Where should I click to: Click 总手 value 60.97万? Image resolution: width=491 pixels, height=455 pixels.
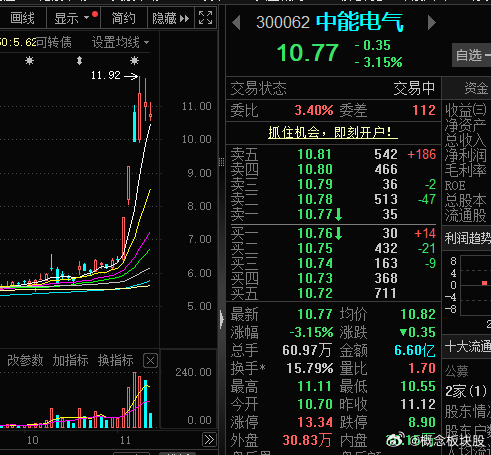tap(307, 350)
